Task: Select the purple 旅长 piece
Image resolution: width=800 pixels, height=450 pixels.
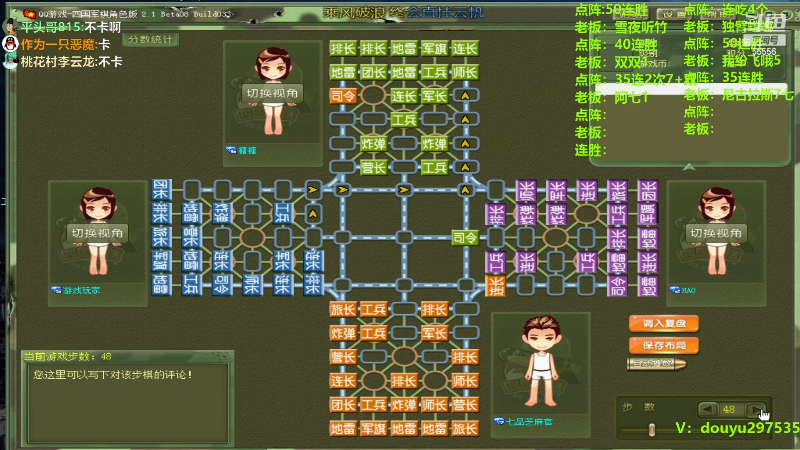Action: [617, 190]
